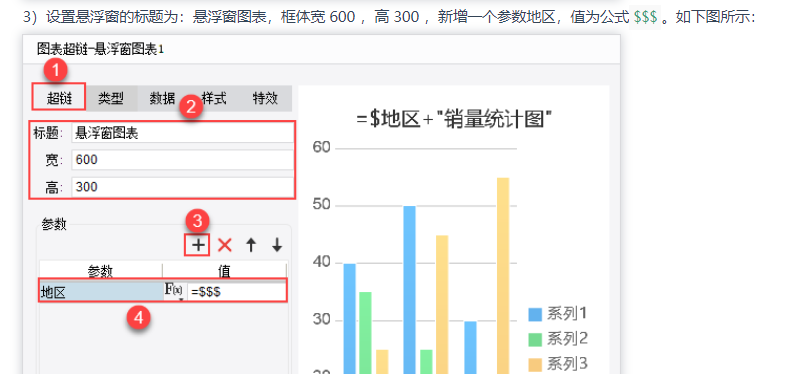Click the tallest orange bar in chart
The image size is (796, 374).
pyautogui.click(x=503, y=276)
